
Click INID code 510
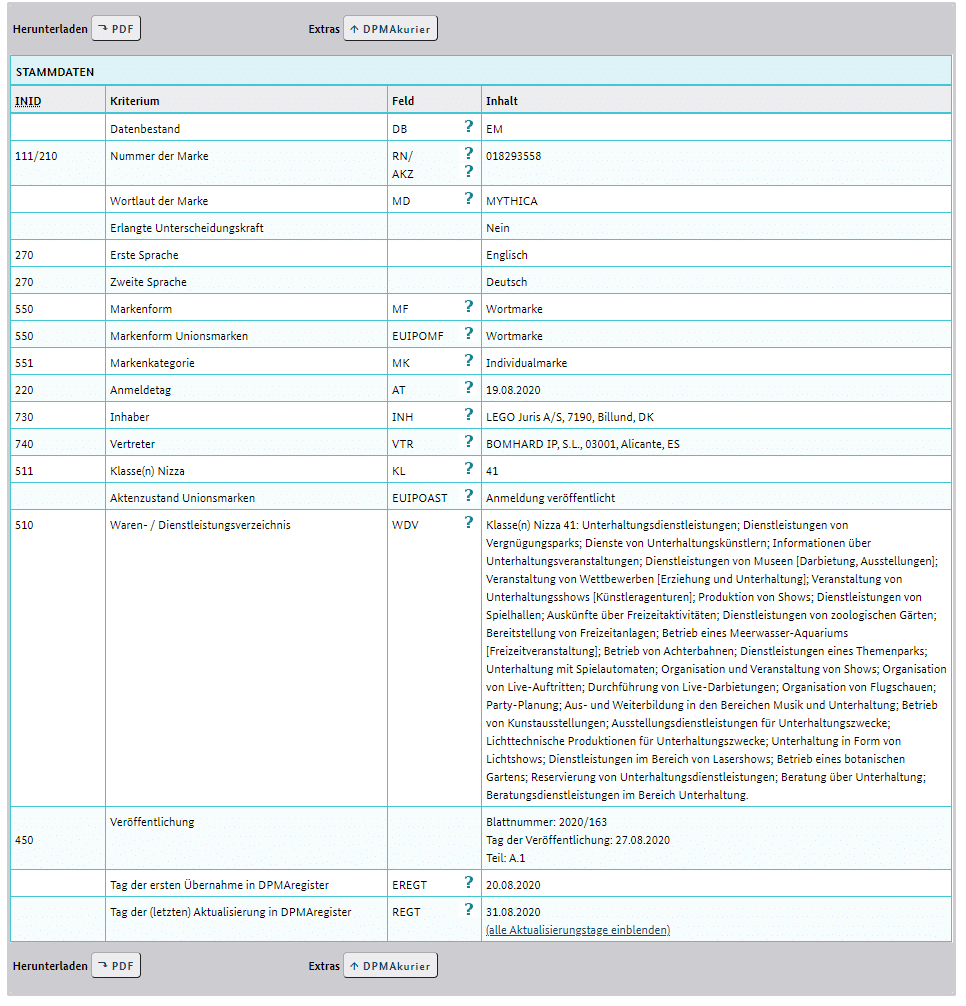coord(24,525)
